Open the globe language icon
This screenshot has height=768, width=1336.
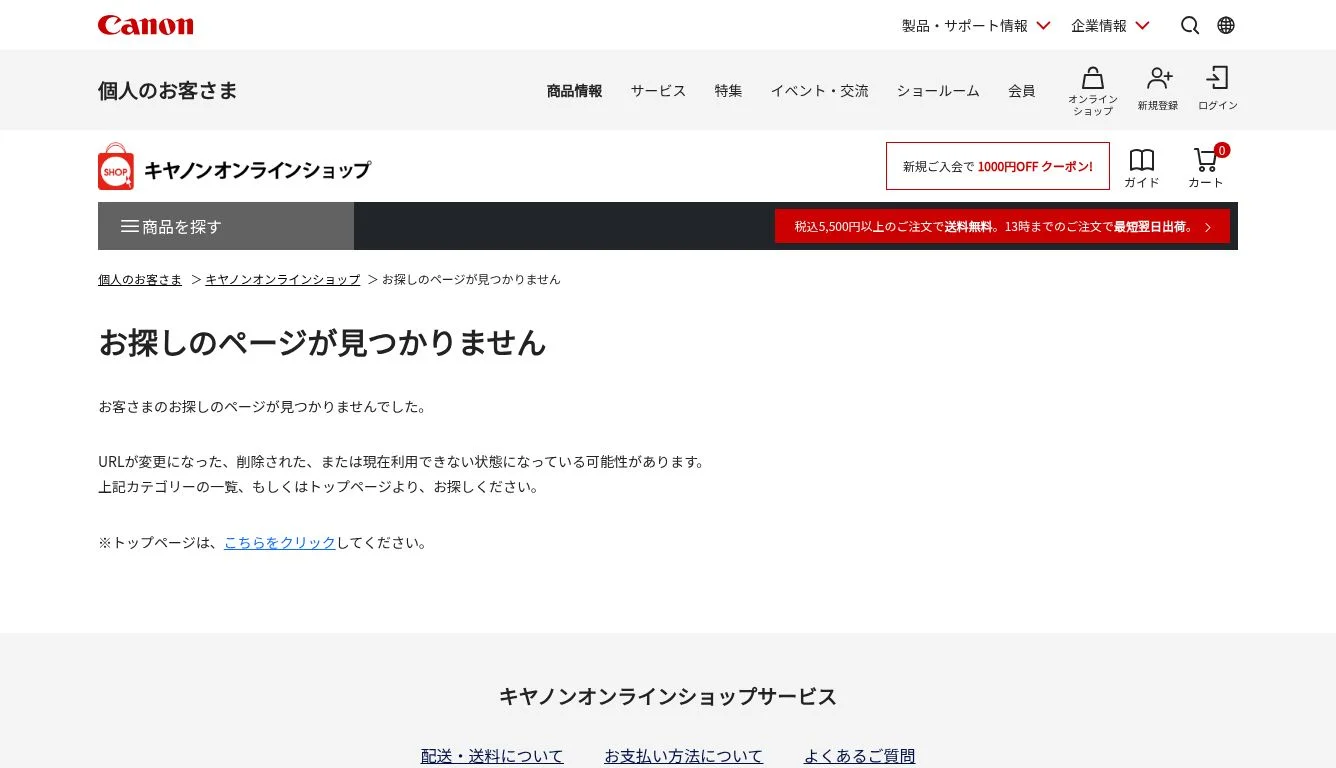(x=1226, y=25)
